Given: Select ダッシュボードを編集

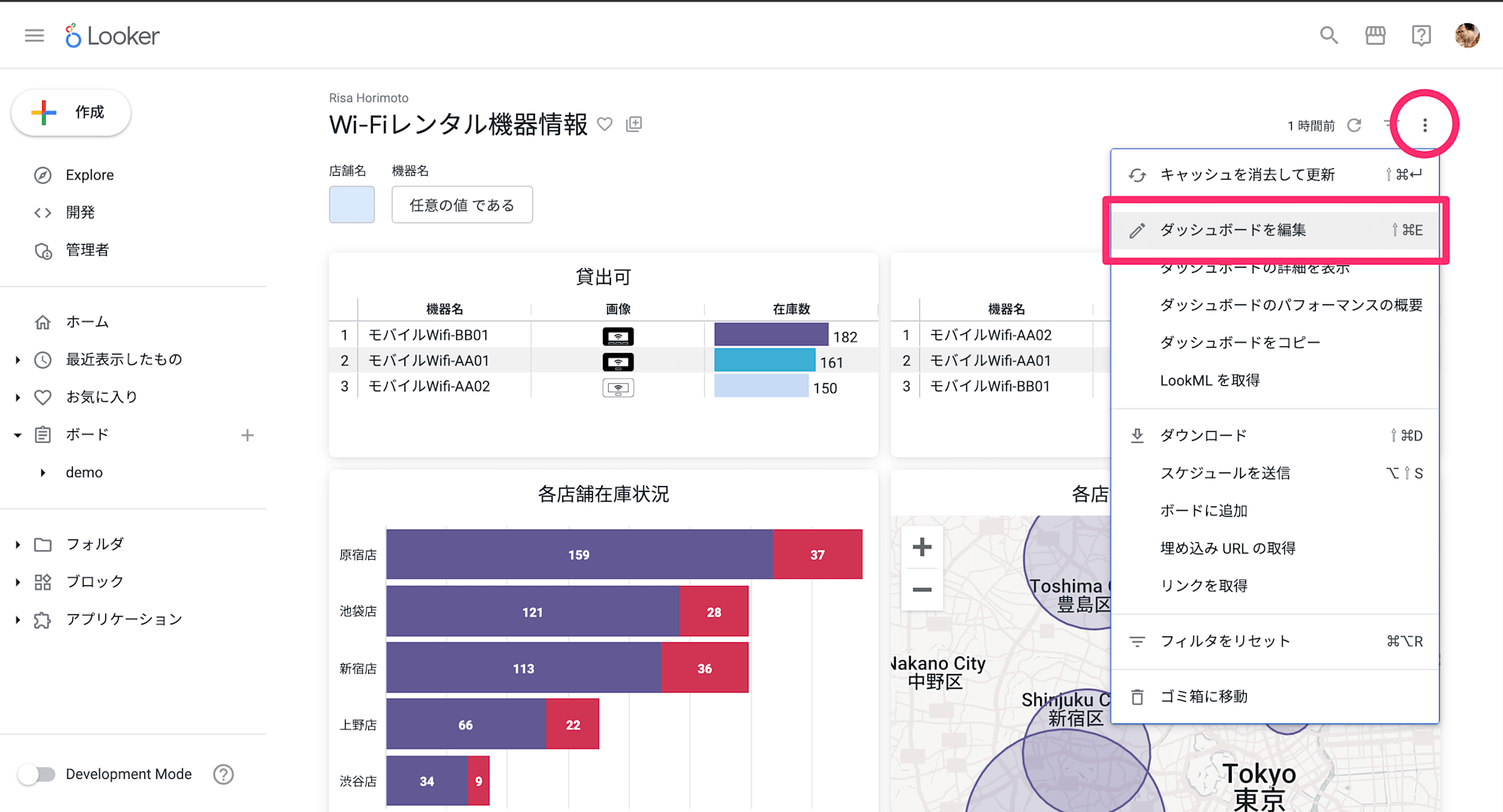Looking at the screenshot, I should tap(1275, 231).
